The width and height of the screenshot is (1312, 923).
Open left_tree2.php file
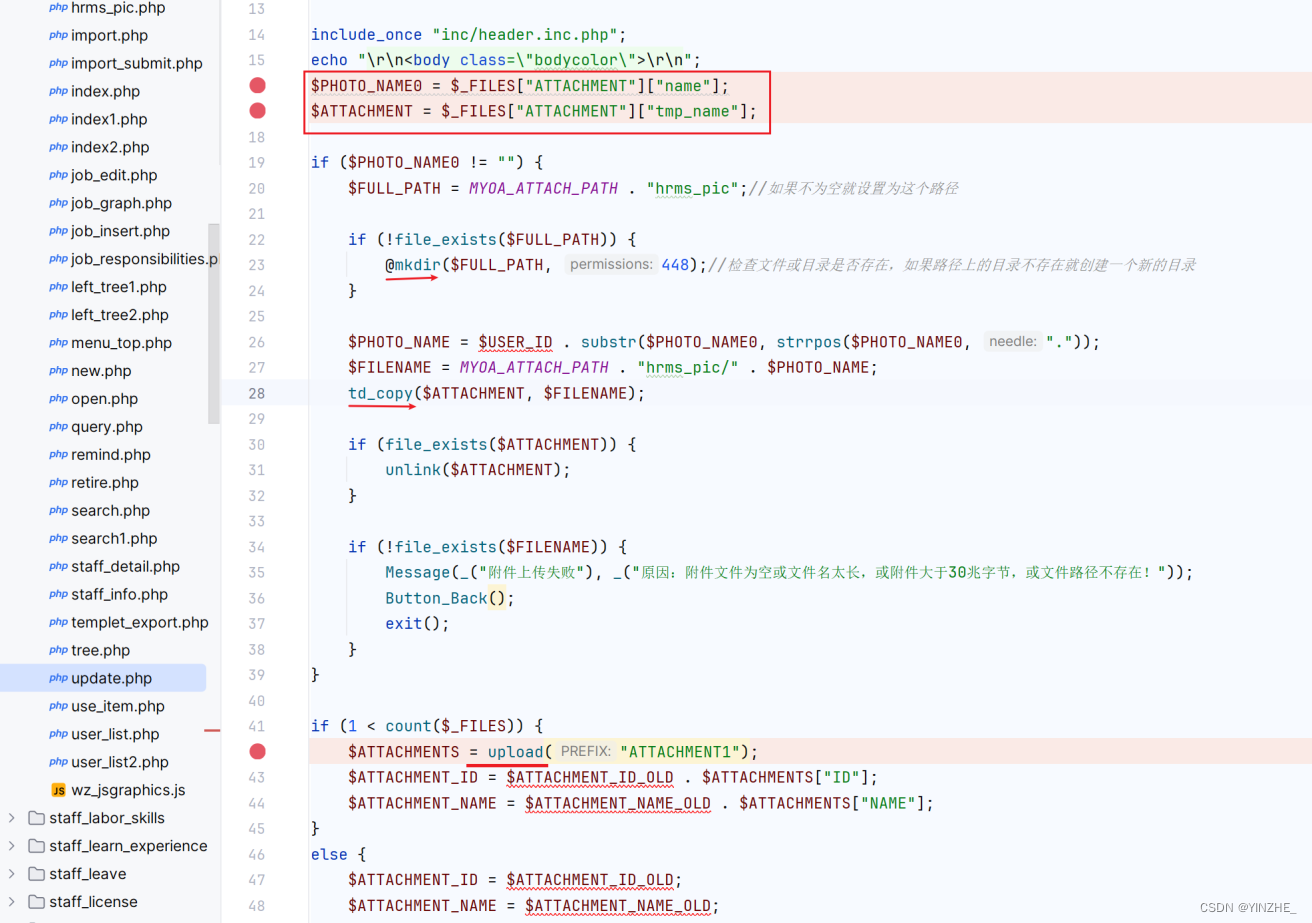120,316
